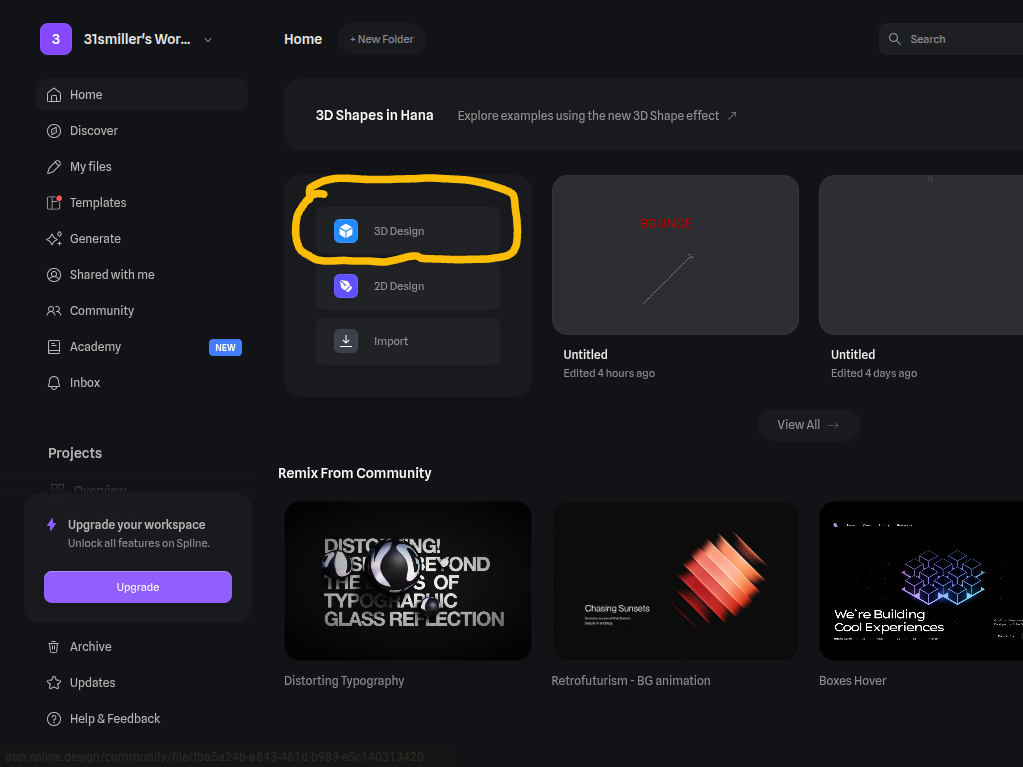Click the Academy book icon

[x=54, y=347]
